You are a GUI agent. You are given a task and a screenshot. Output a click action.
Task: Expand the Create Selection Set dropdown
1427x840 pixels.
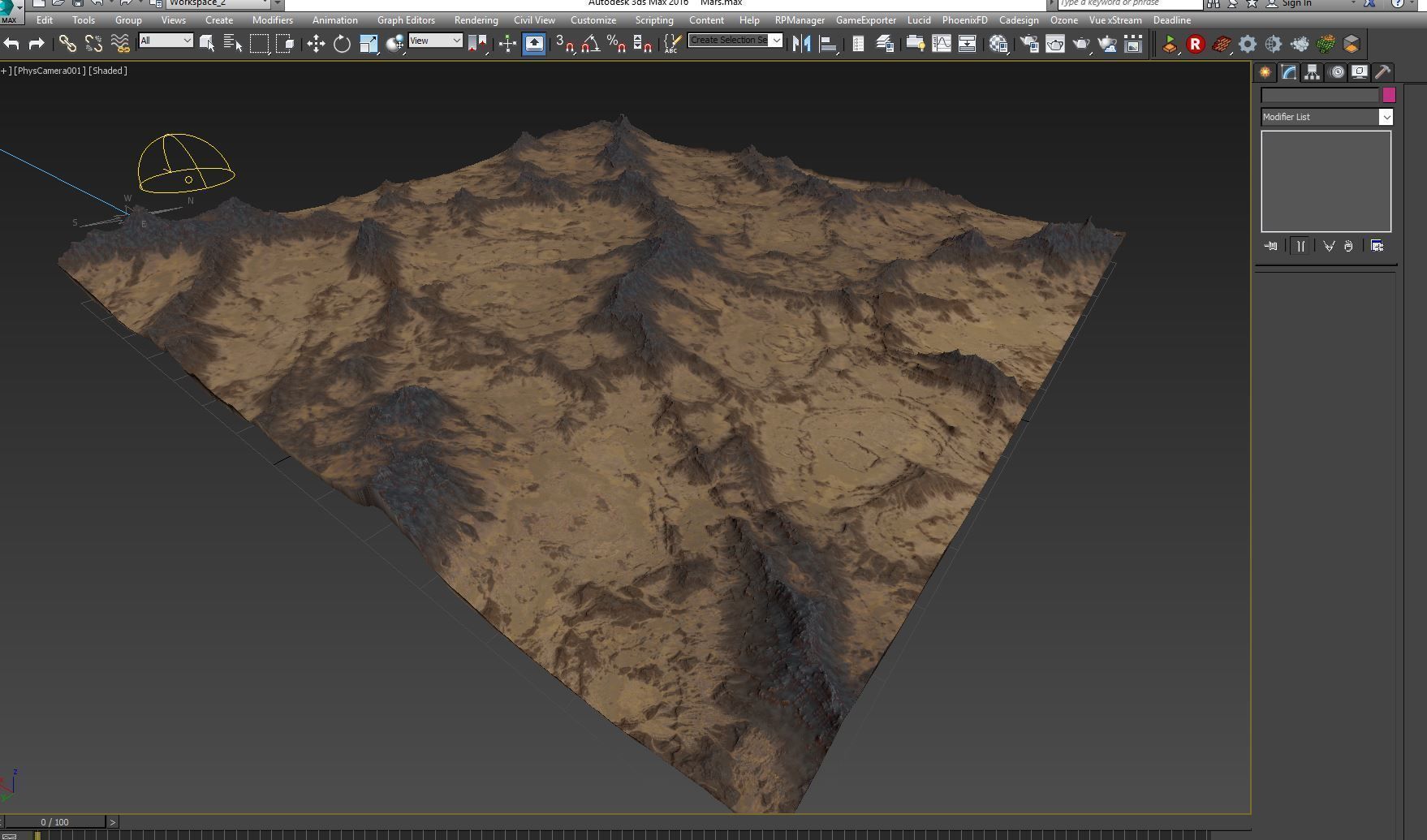click(777, 40)
